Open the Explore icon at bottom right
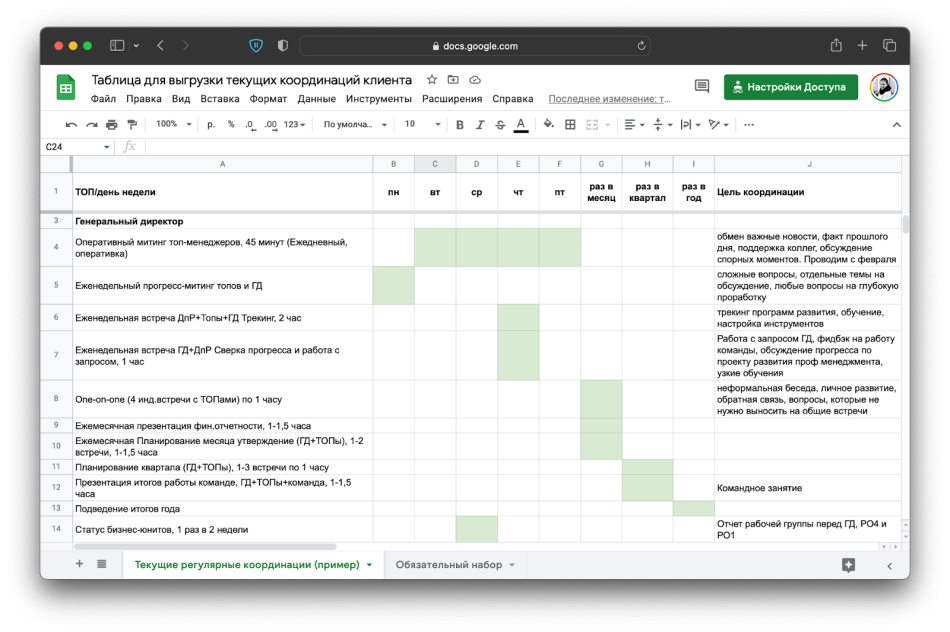 click(848, 565)
